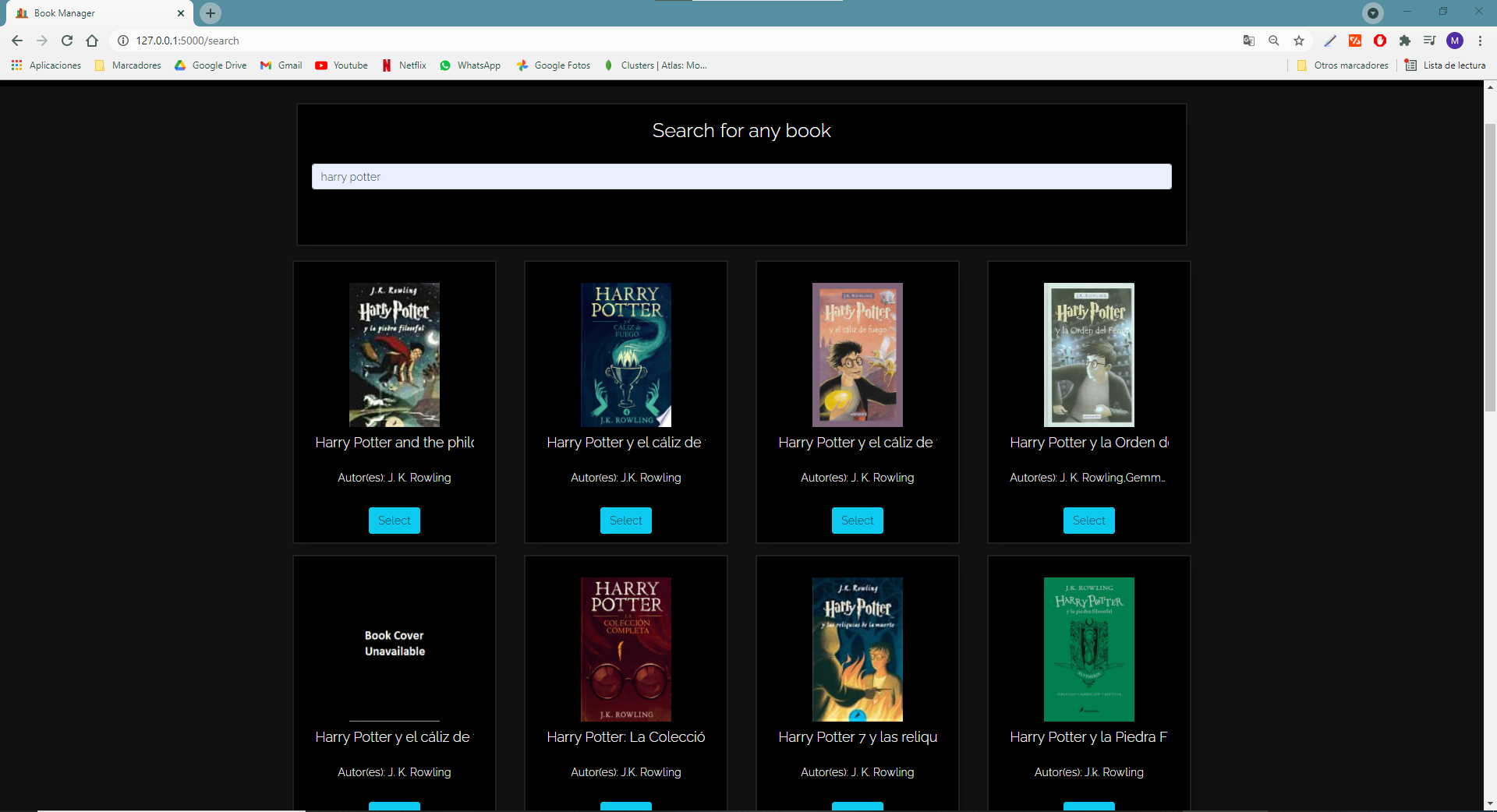1497x812 pixels.
Task: Click the page vertical scrollbar
Action: point(1490,267)
